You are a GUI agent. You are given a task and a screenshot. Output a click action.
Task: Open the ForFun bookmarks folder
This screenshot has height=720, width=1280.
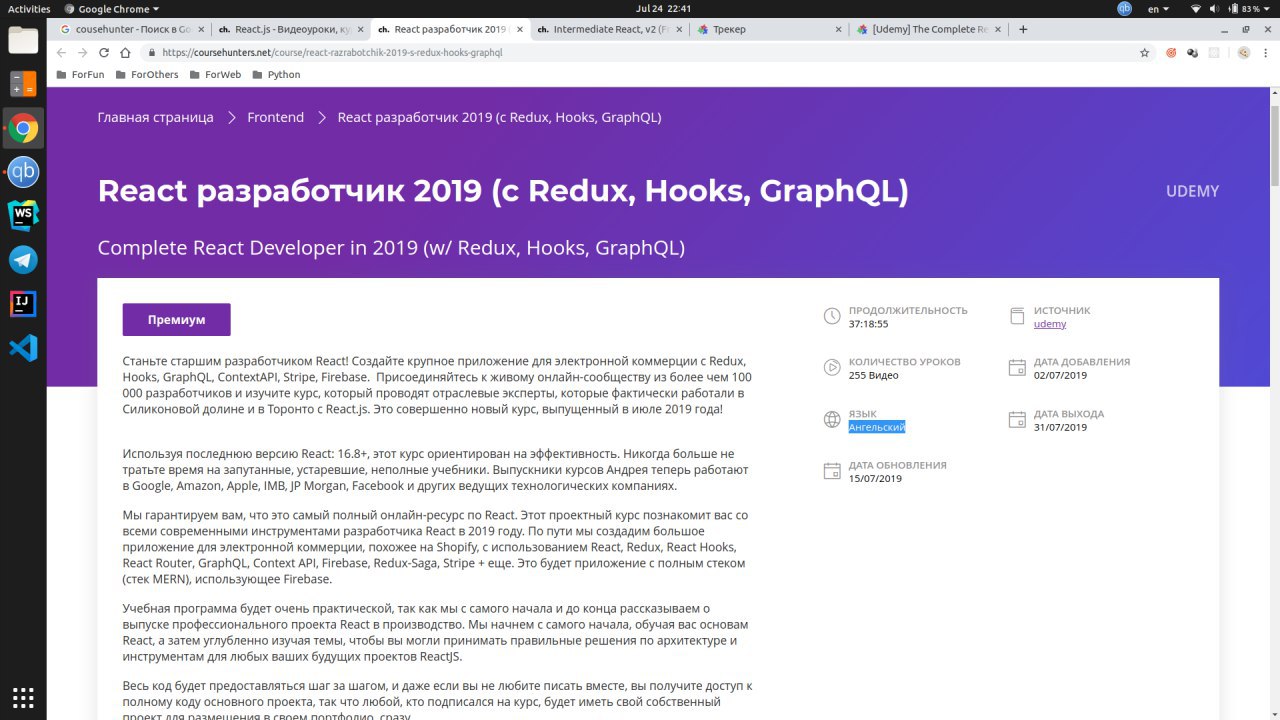(80, 75)
